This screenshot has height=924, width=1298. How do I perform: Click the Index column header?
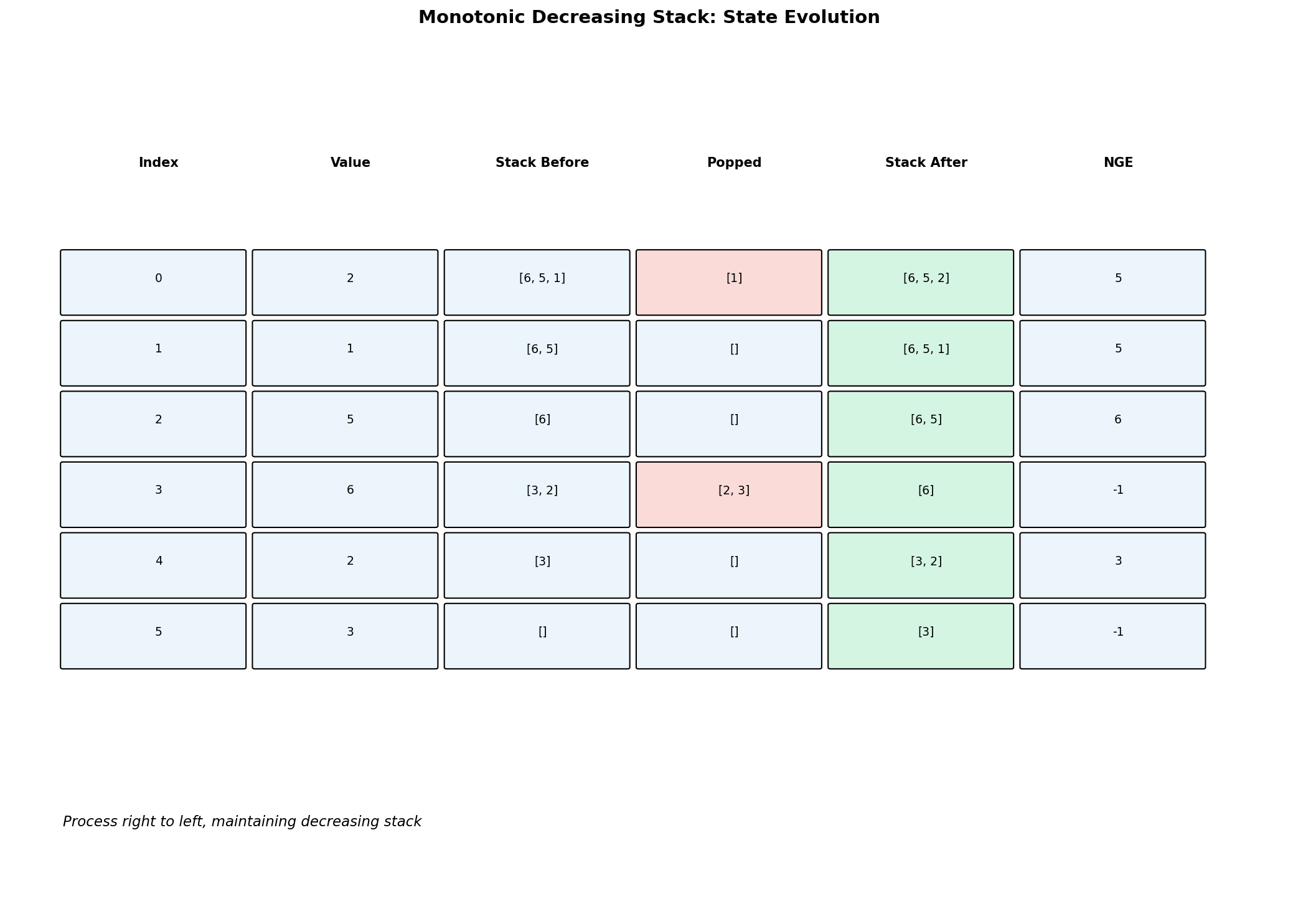tap(158, 163)
